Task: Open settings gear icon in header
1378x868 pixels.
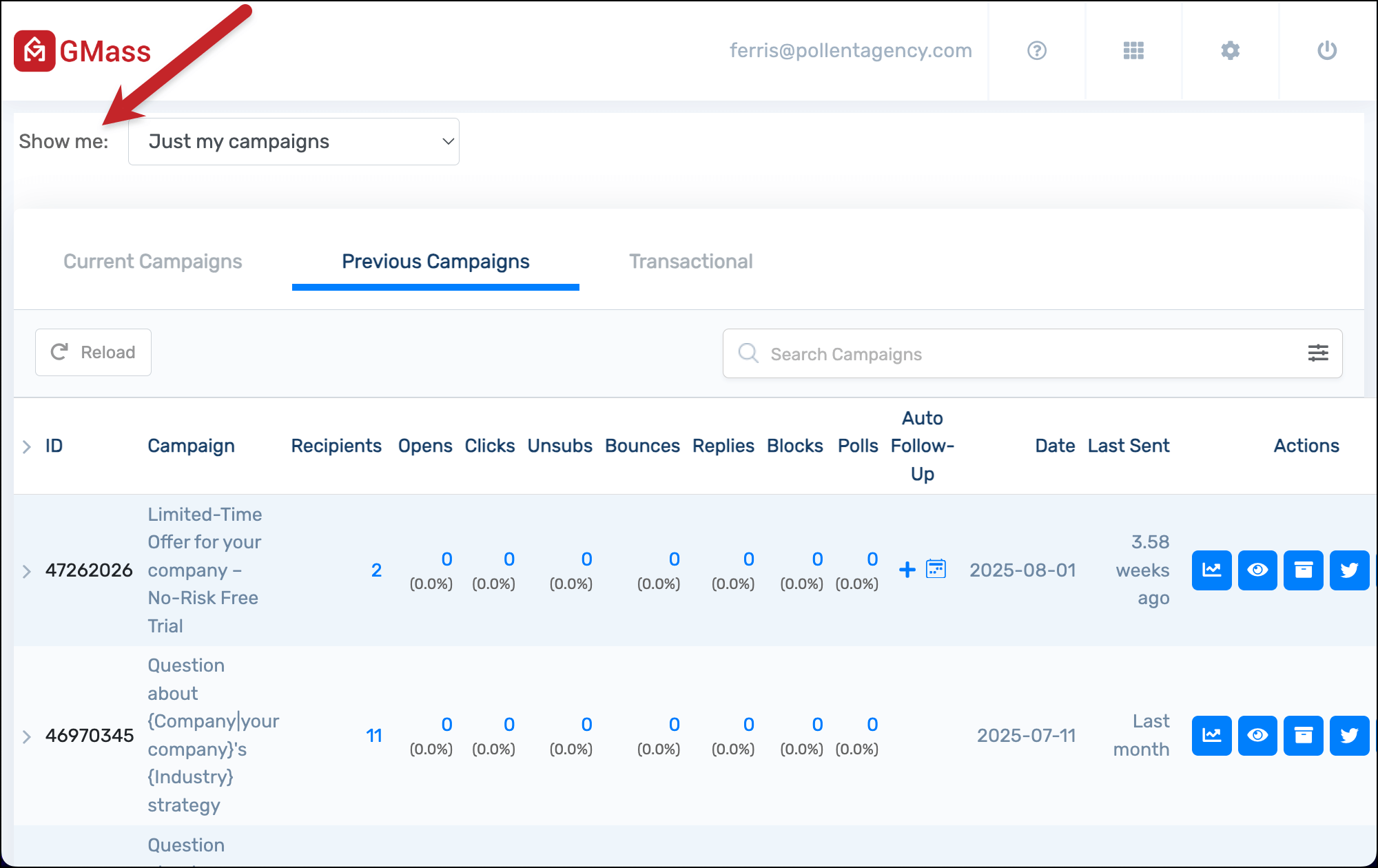Action: (x=1230, y=51)
